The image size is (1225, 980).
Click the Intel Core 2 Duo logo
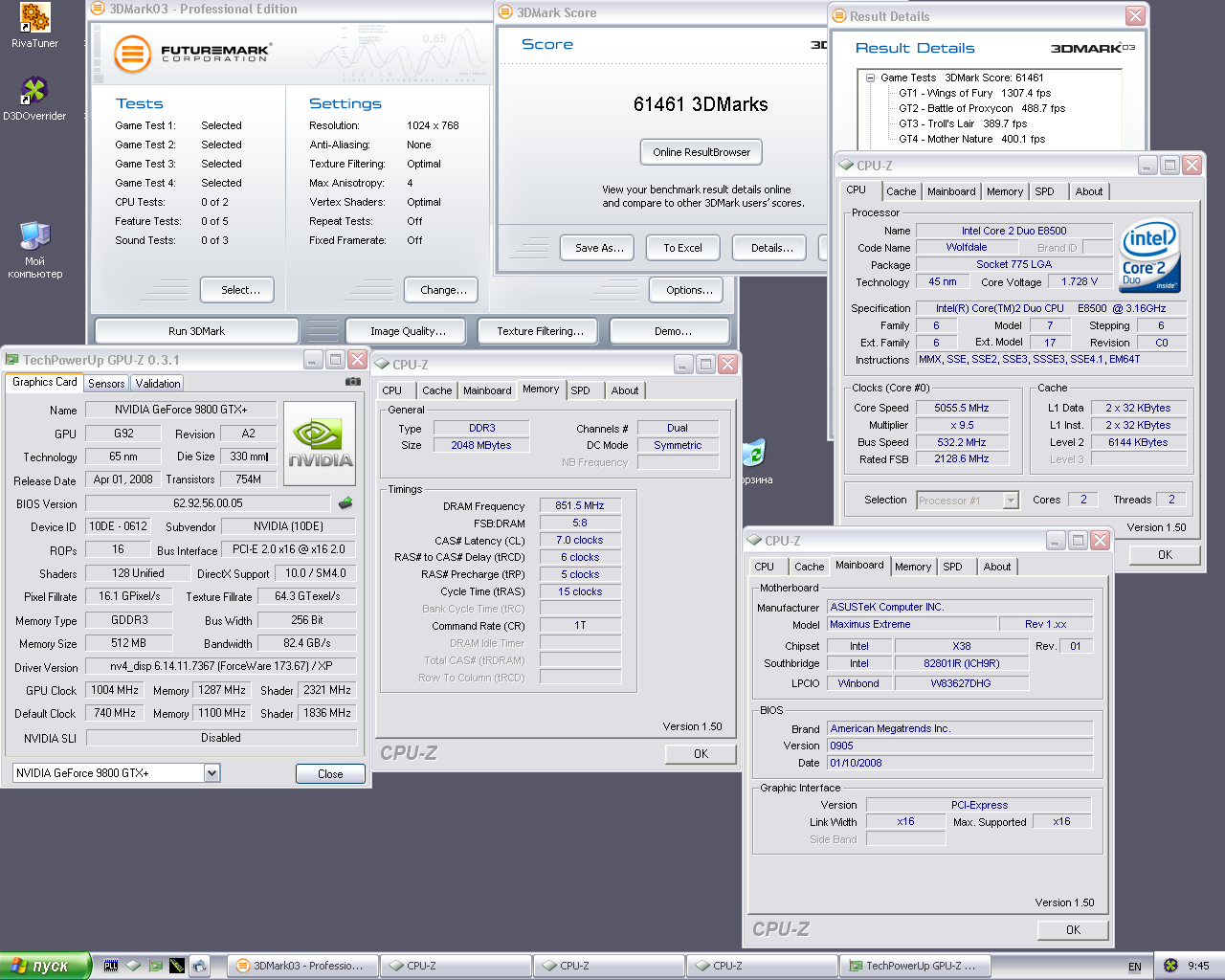point(1150,256)
